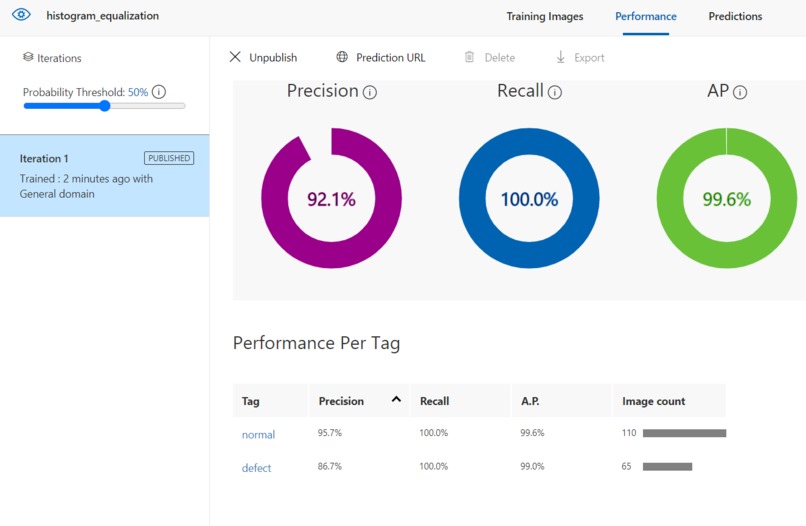Click the Precision info icon
806x526 pixels.
click(370, 93)
